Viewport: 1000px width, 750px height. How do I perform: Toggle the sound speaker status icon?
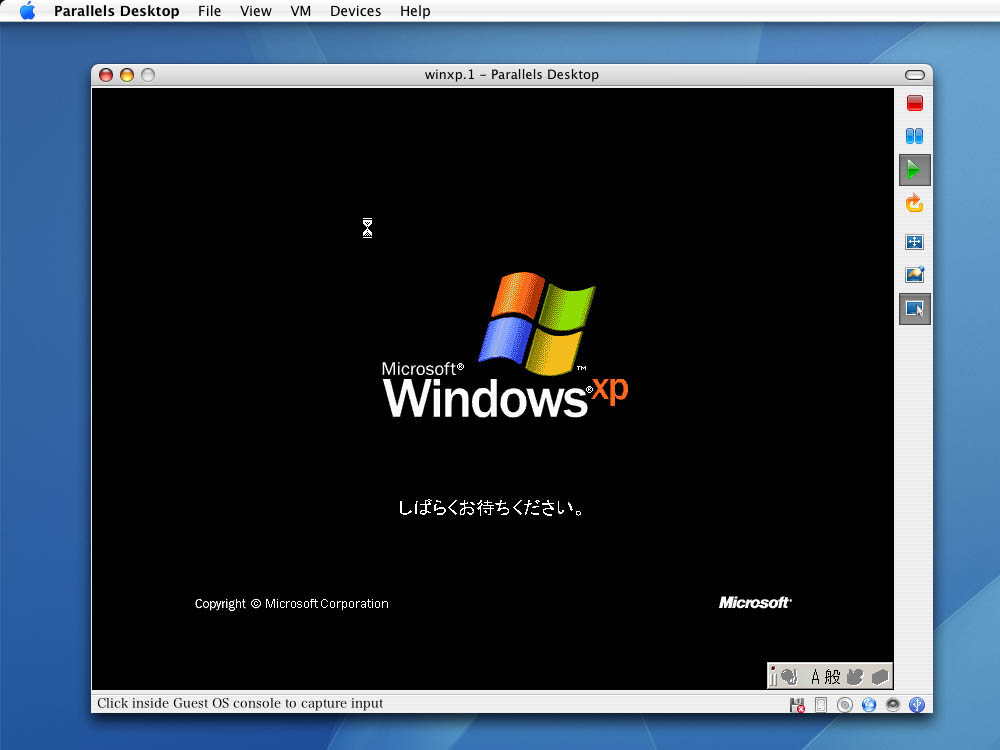(892, 705)
